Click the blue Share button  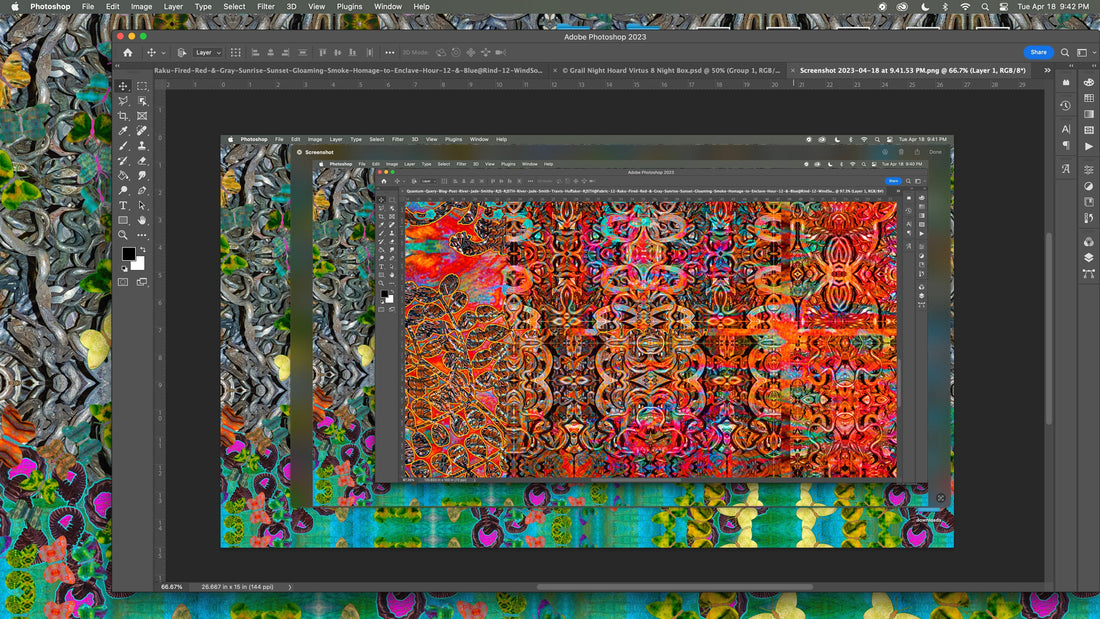[1038, 52]
